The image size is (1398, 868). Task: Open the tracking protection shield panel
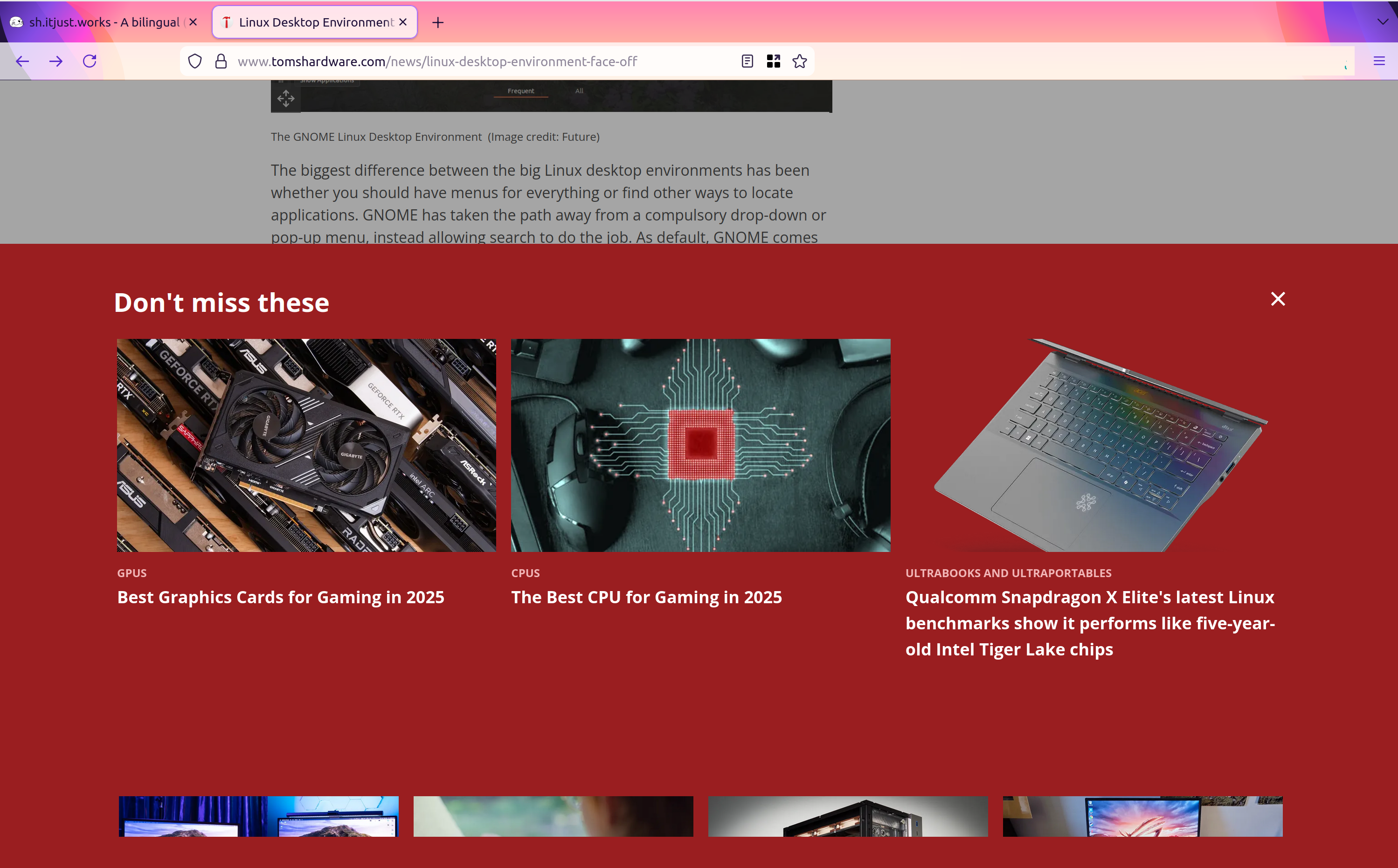point(194,61)
